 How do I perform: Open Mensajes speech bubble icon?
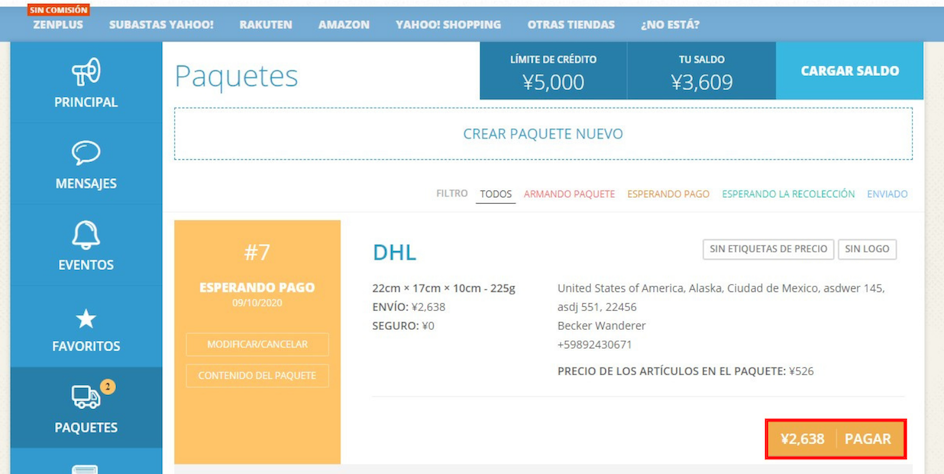click(86, 153)
